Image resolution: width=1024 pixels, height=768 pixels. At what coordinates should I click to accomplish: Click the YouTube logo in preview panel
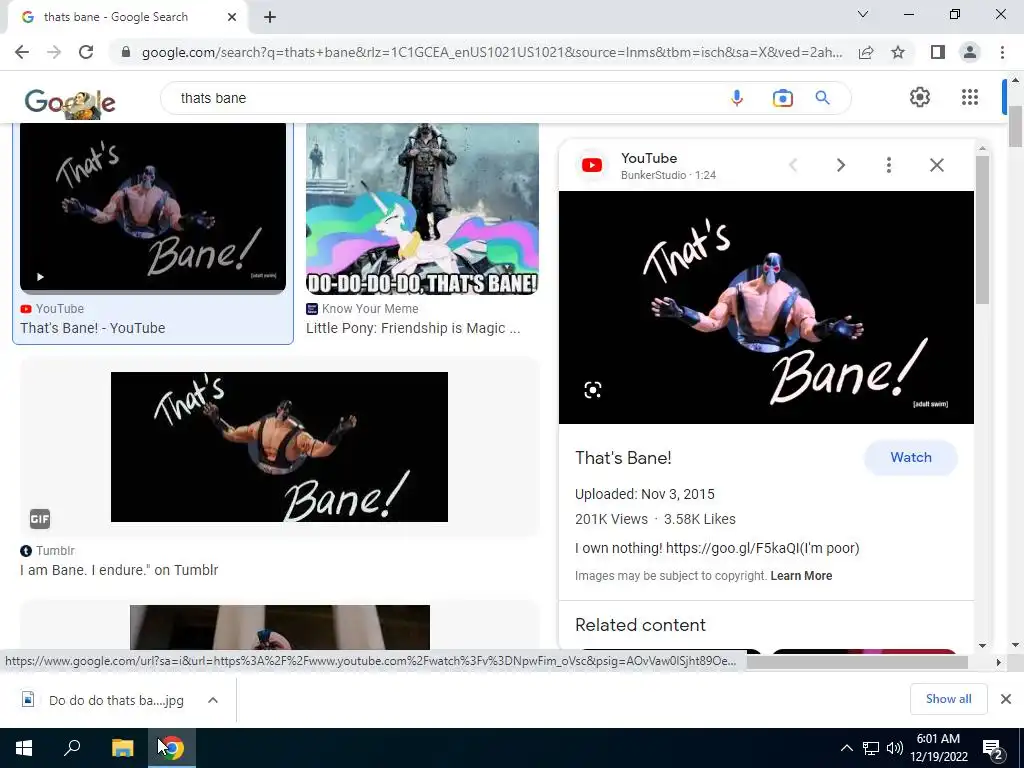(x=592, y=165)
